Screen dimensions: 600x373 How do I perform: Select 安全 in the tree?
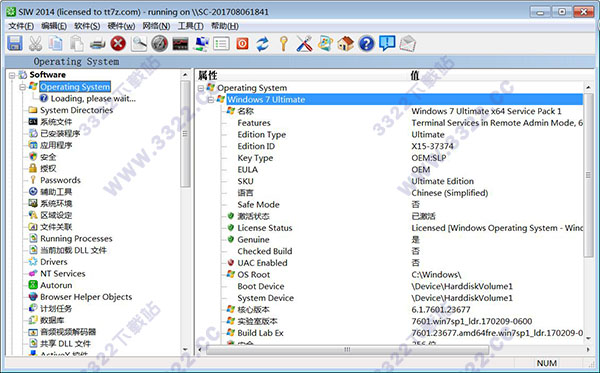(48, 157)
